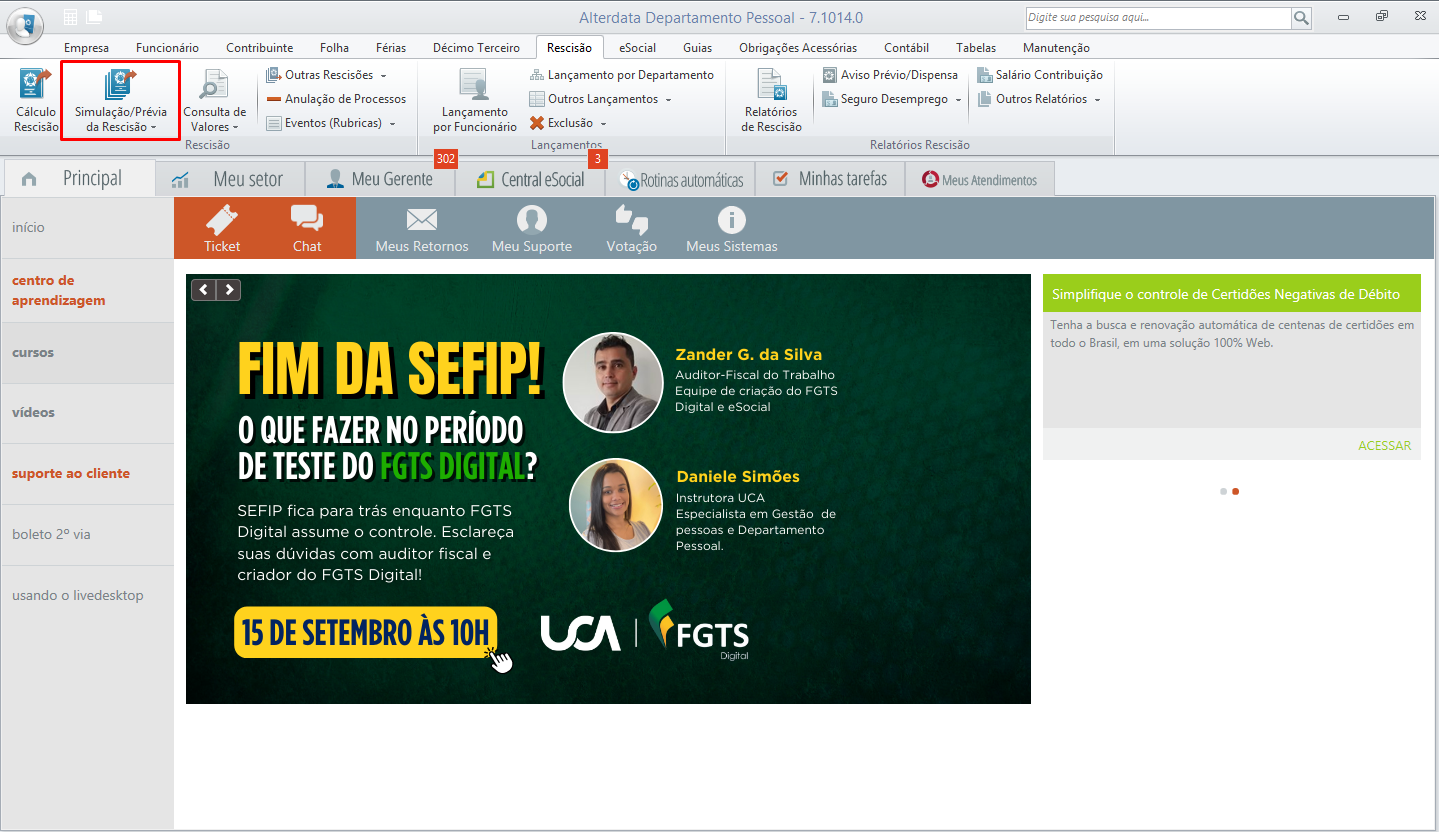The image size is (1439, 832).
Task: Switch to the Meus Atendimentos tab
Action: (980, 180)
